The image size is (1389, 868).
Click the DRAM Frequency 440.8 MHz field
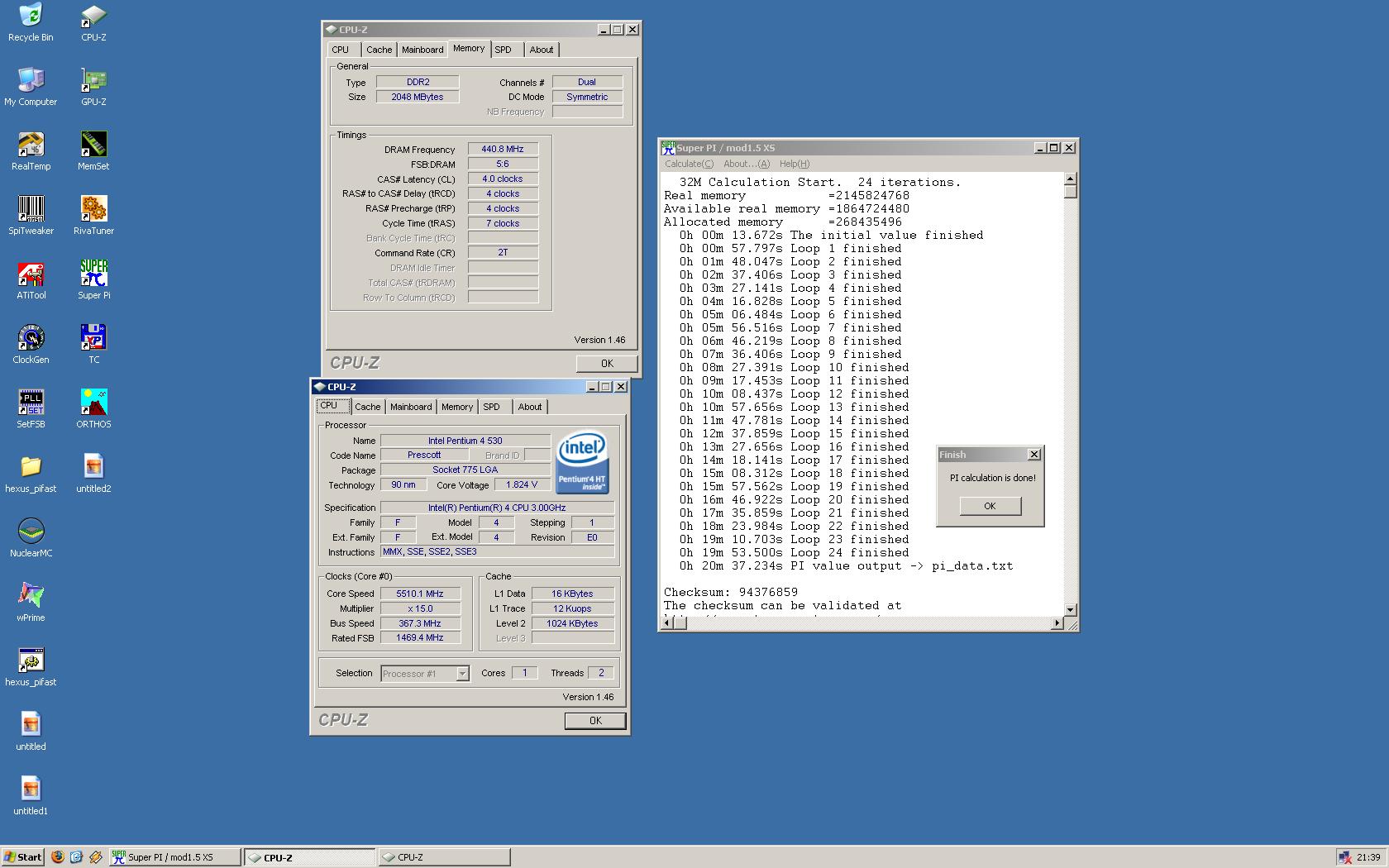(x=503, y=150)
